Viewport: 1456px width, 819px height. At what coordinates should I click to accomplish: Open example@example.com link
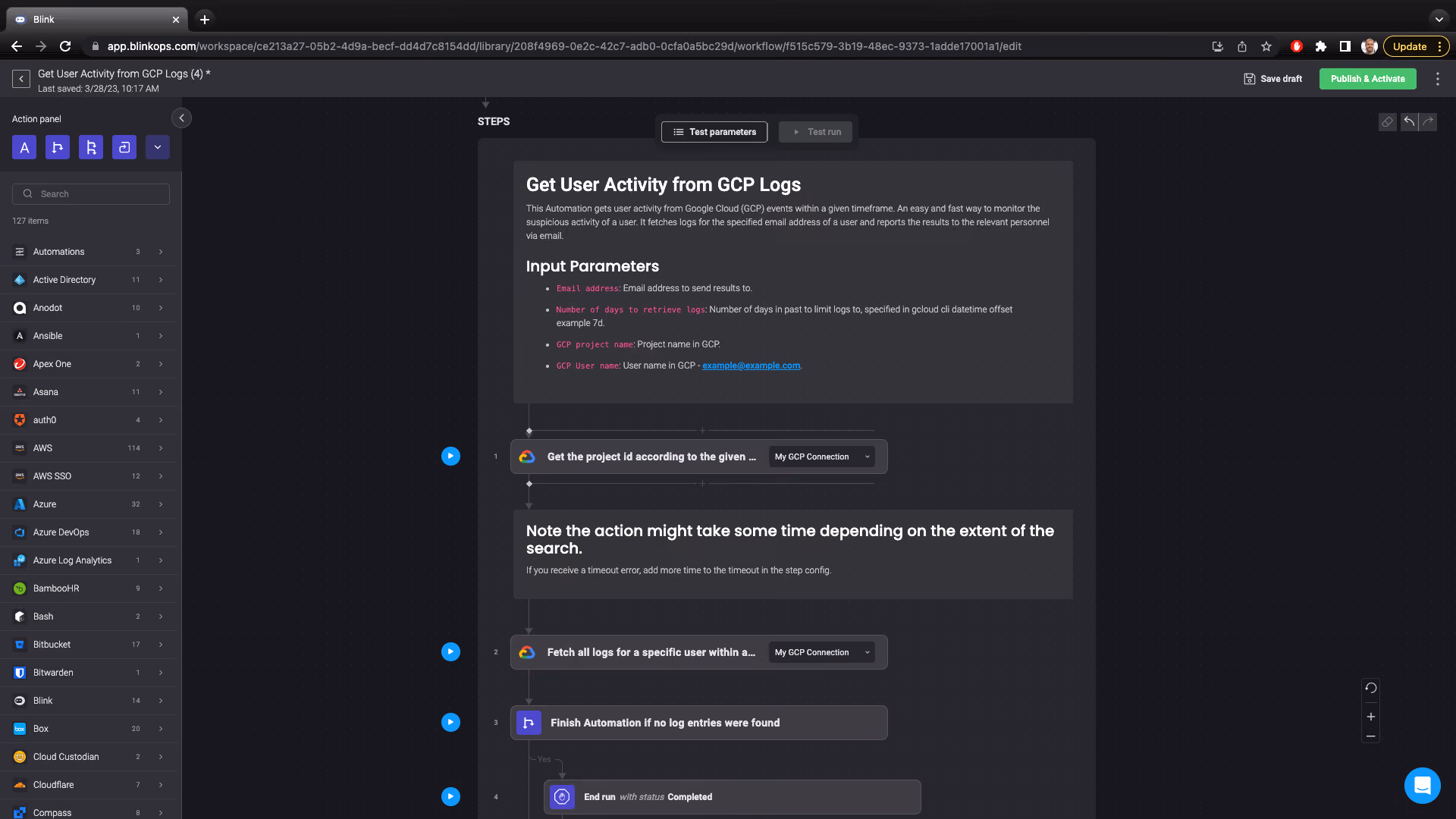tap(751, 366)
